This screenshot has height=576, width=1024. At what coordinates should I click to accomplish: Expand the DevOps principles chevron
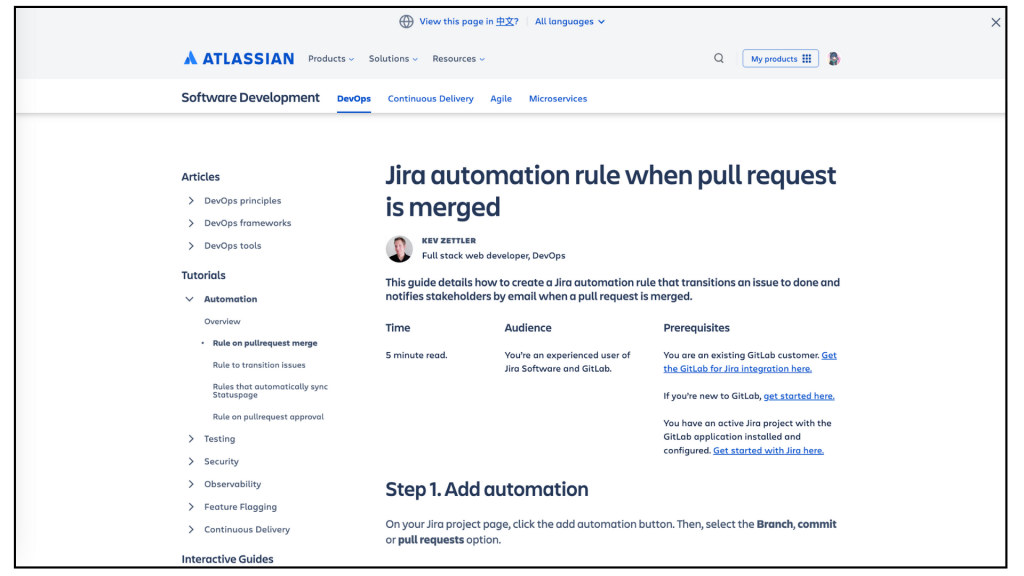(191, 200)
